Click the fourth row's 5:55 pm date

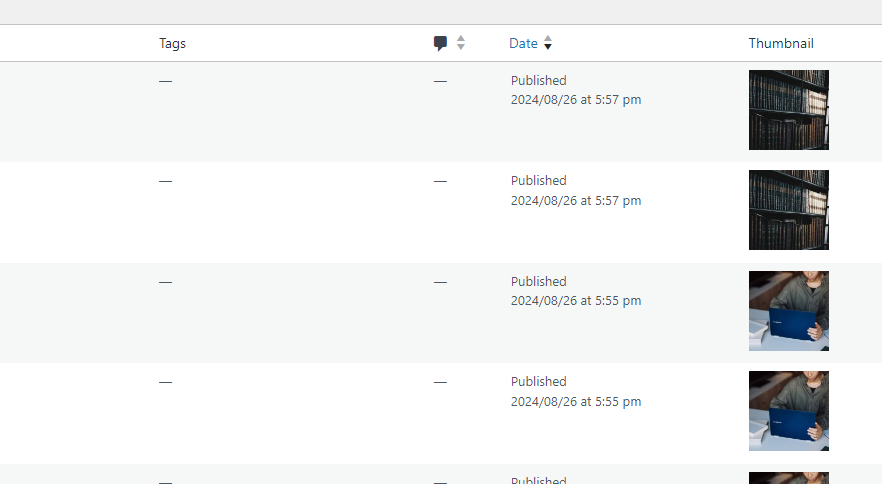pyautogui.click(x=576, y=401)
